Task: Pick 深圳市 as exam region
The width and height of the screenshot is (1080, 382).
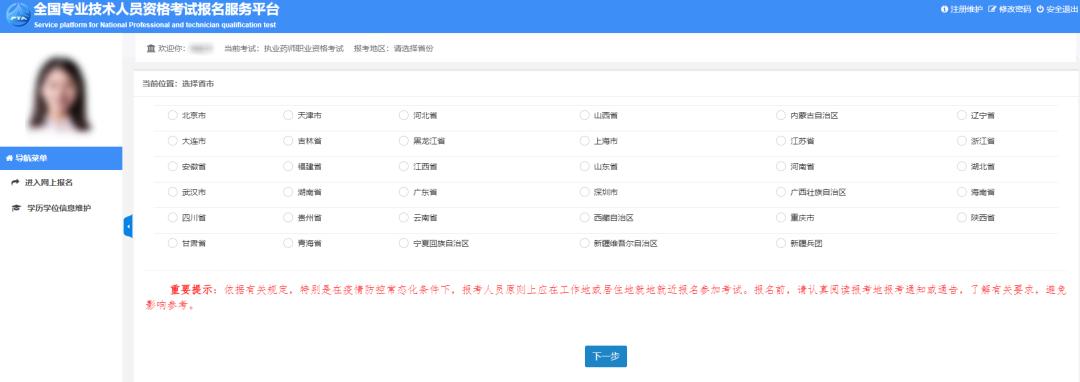Action: [584, 191]
